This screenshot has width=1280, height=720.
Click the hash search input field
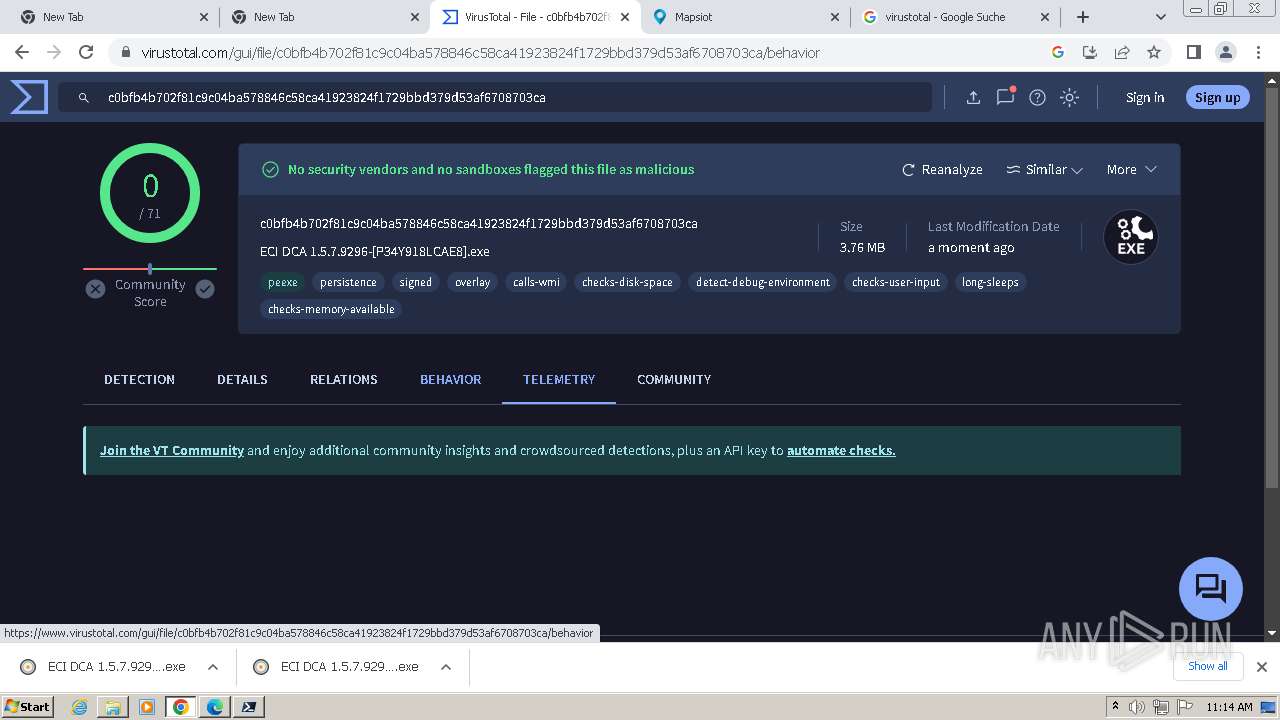(495, 97)
